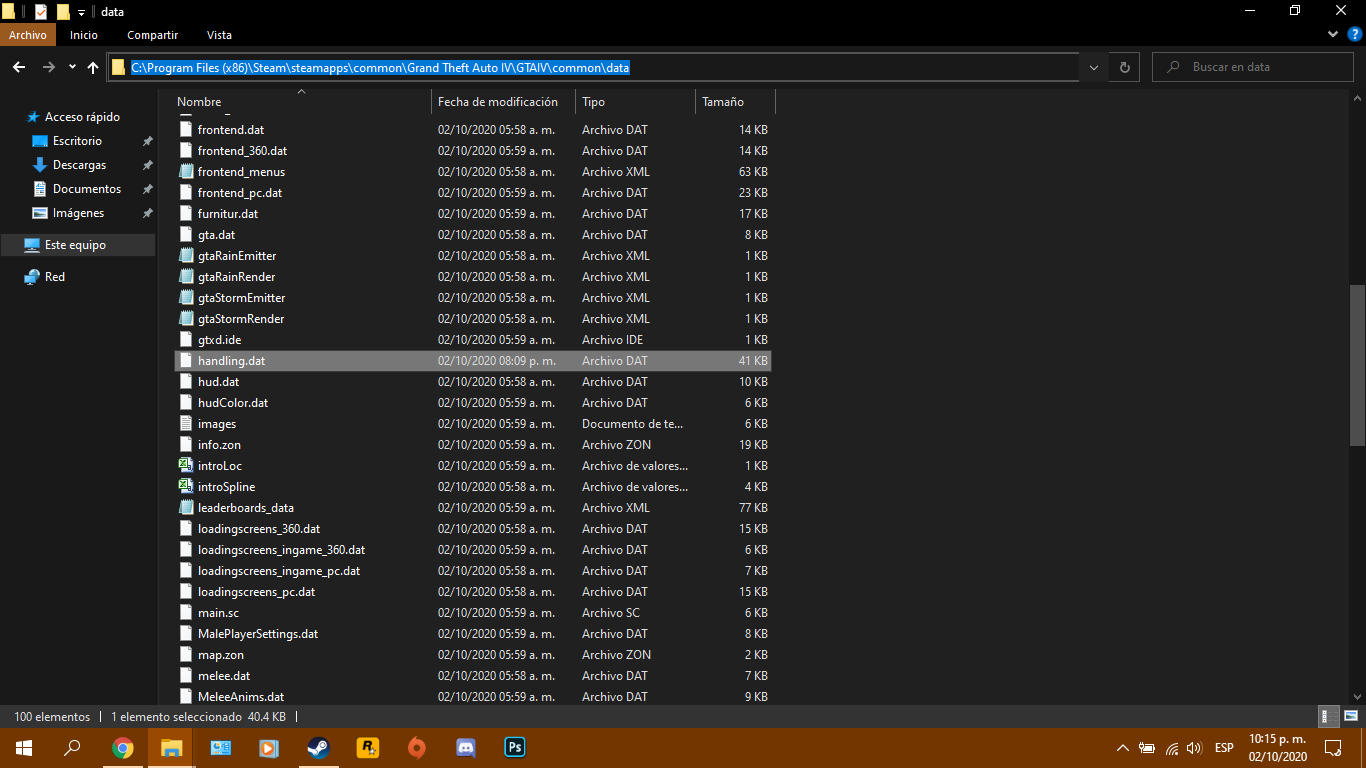Click the Forward navigation arrow

click(x=48, y=67)
